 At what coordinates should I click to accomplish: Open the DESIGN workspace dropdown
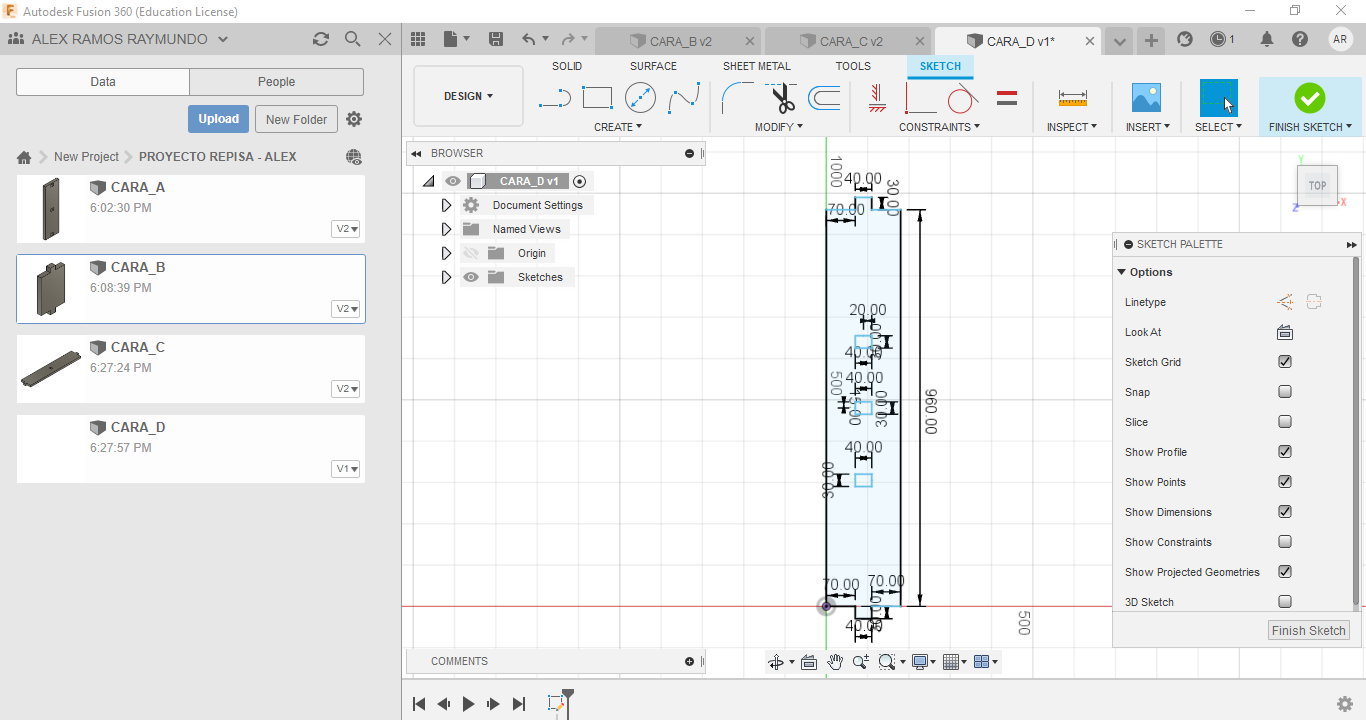468,96
